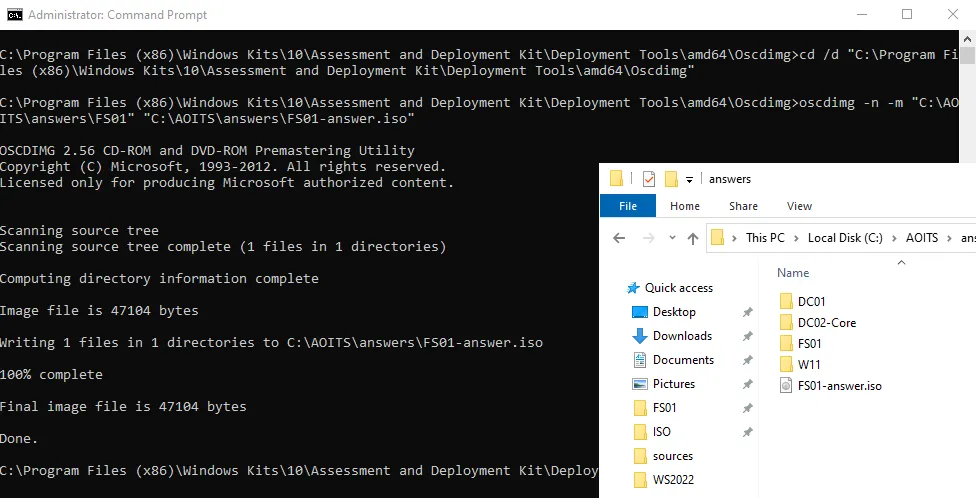This screenshot has width=976, height=498.
Task: Open Documents in the navigation pane
Action: (x=683, y=360)
